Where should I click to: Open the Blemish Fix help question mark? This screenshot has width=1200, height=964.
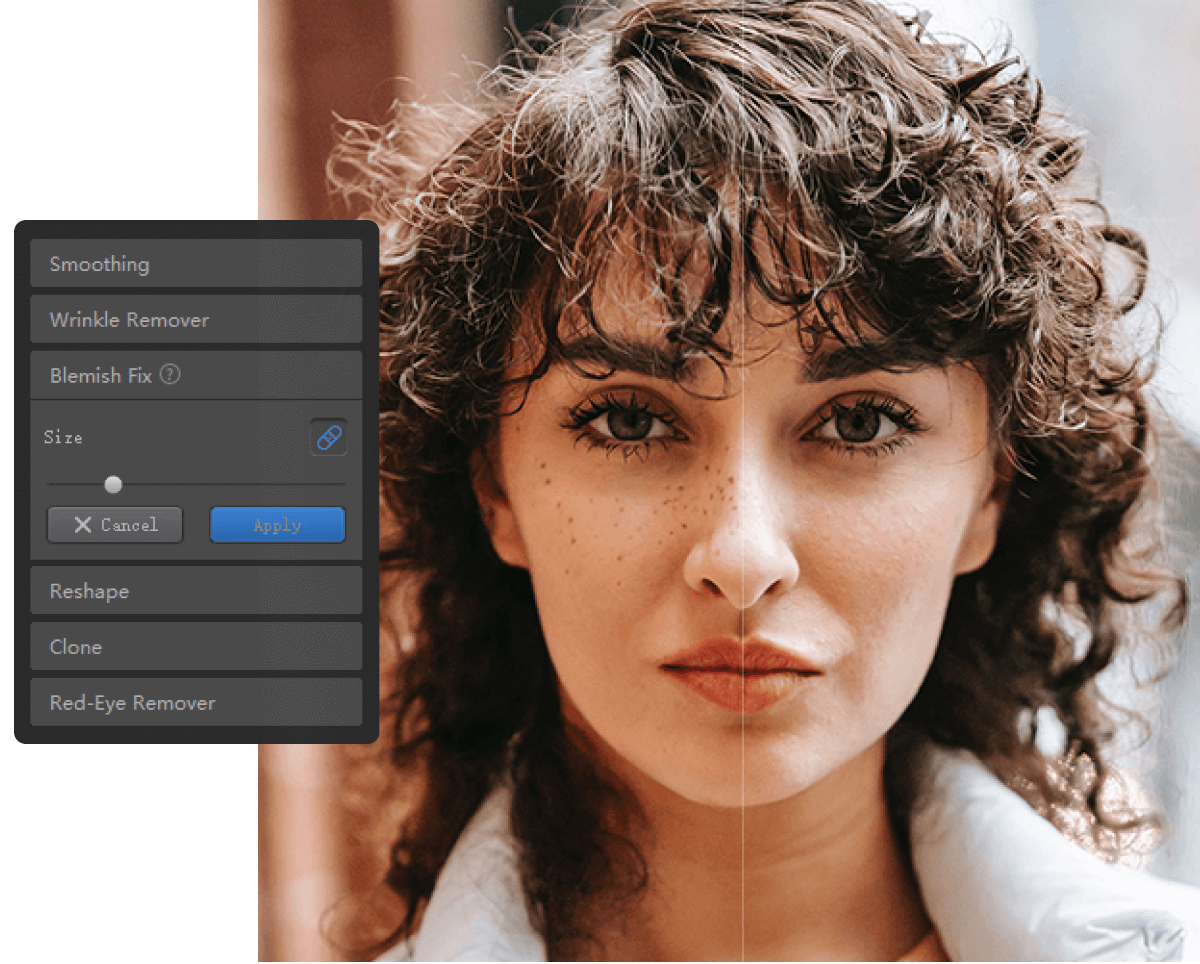pyautogui.click(x=169, y=375)
